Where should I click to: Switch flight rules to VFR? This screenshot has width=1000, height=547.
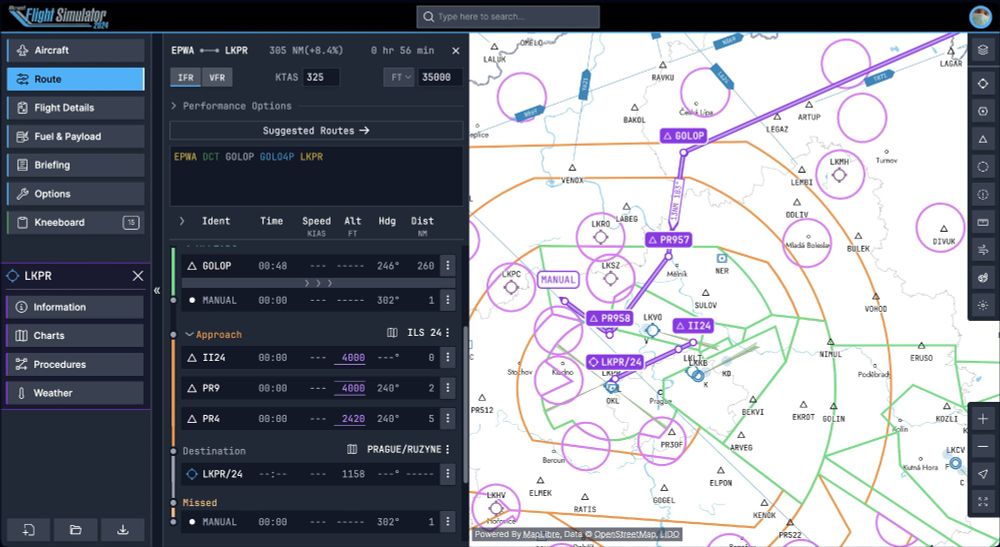click(x=217, y=77)
